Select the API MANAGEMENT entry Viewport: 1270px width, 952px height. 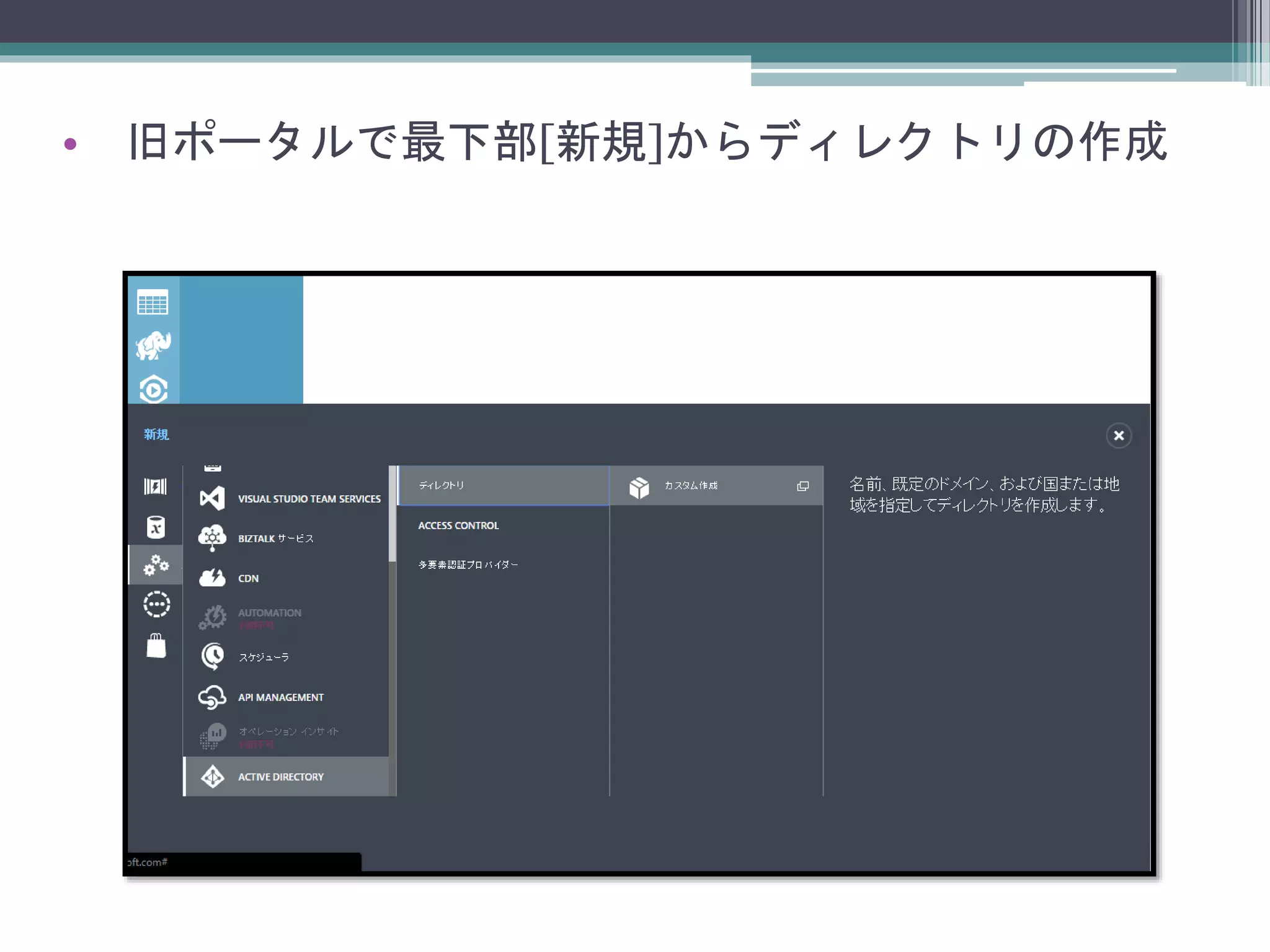coord(286,697)
